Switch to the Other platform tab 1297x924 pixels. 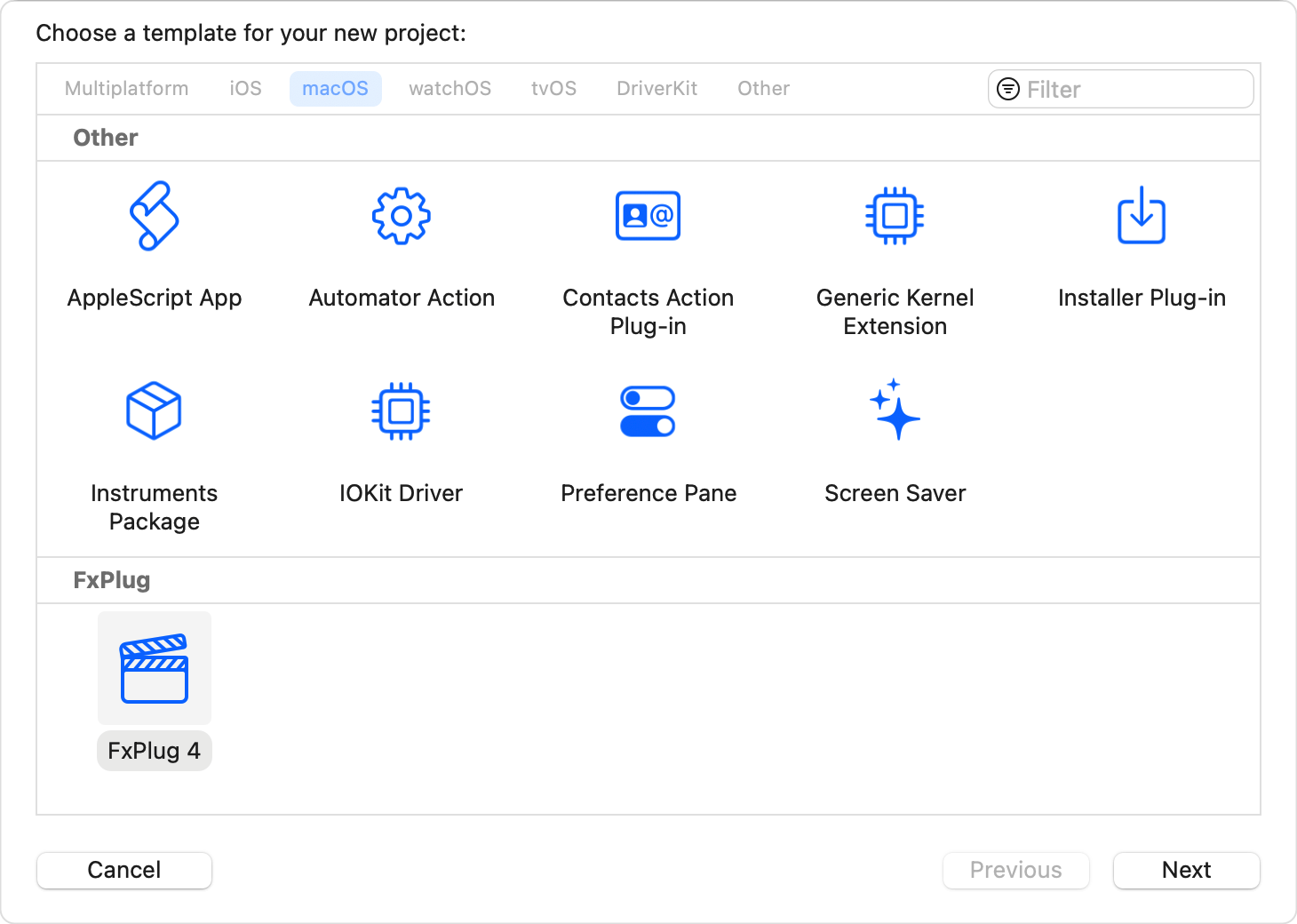[762, 88]
